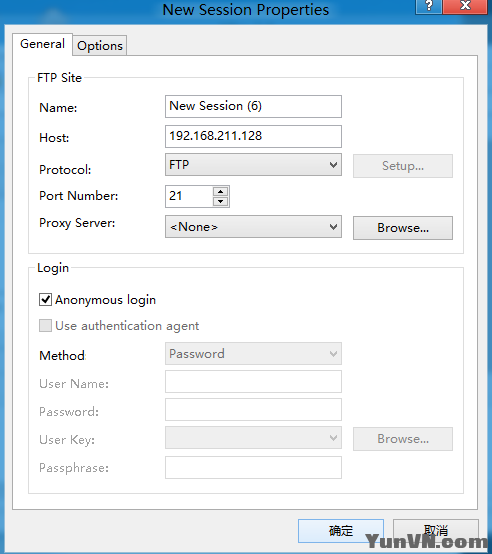Click into the Port Number field
This screenshot has height=554, width=492.
pyautogui.click(x=189, y=196)
